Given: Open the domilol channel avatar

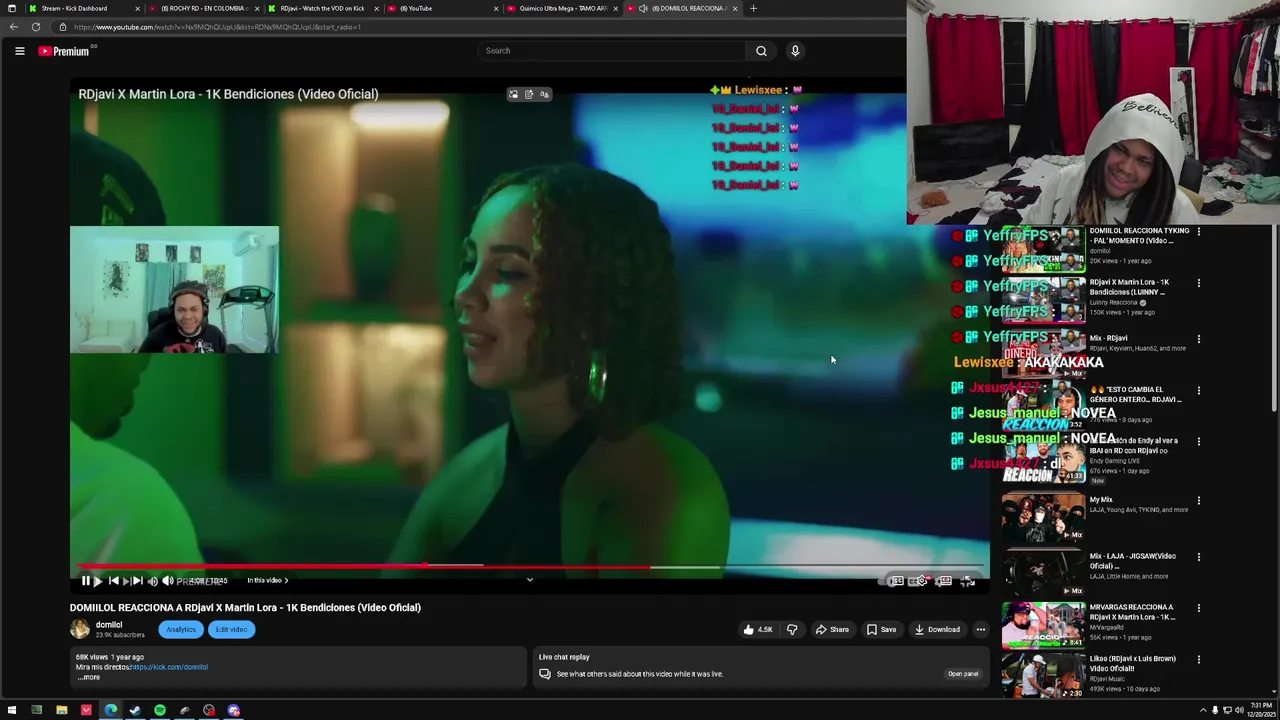Looking at the screenshot, I should pyautogui.click(x=80, y=629).
